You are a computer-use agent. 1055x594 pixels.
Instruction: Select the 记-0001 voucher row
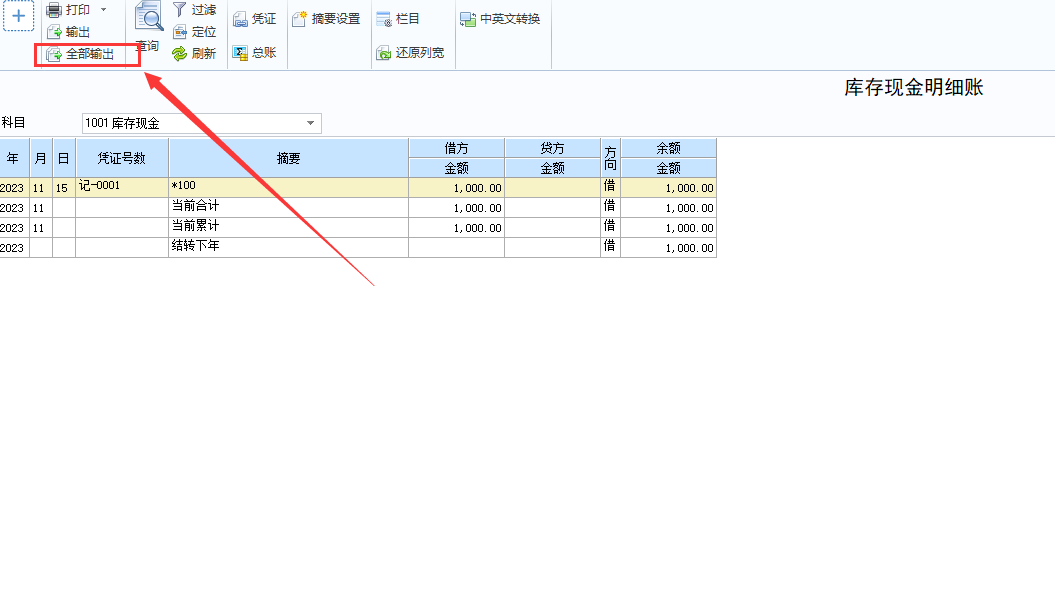click(120, 187)
